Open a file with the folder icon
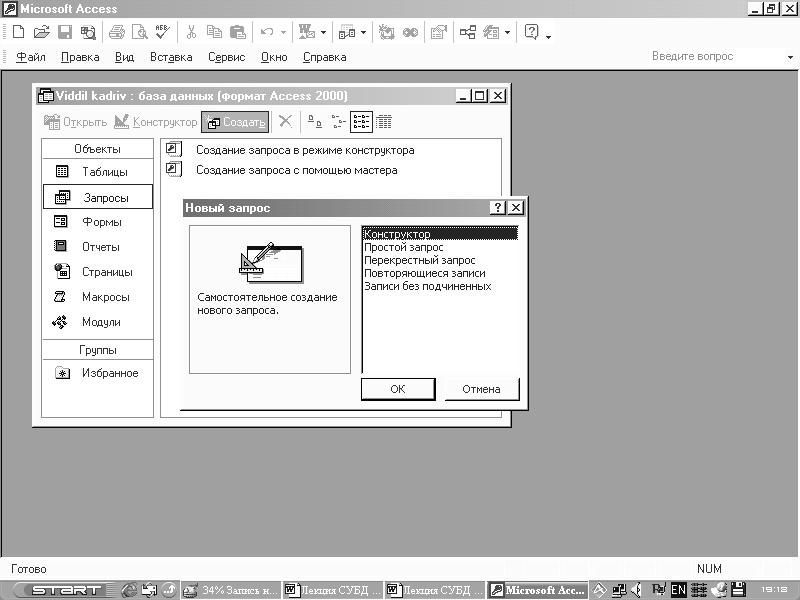Image resolution: width=800 pixels, height=600 pixels. point(41,32)
